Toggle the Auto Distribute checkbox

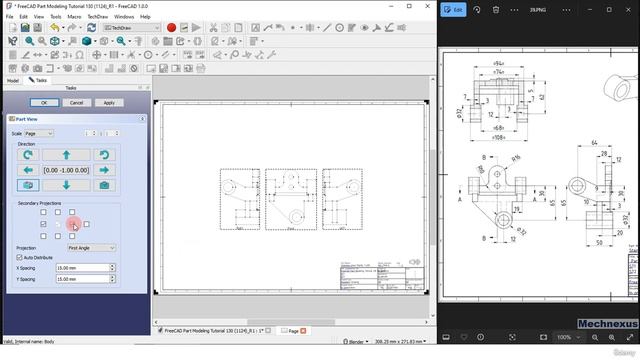[19, 258]
